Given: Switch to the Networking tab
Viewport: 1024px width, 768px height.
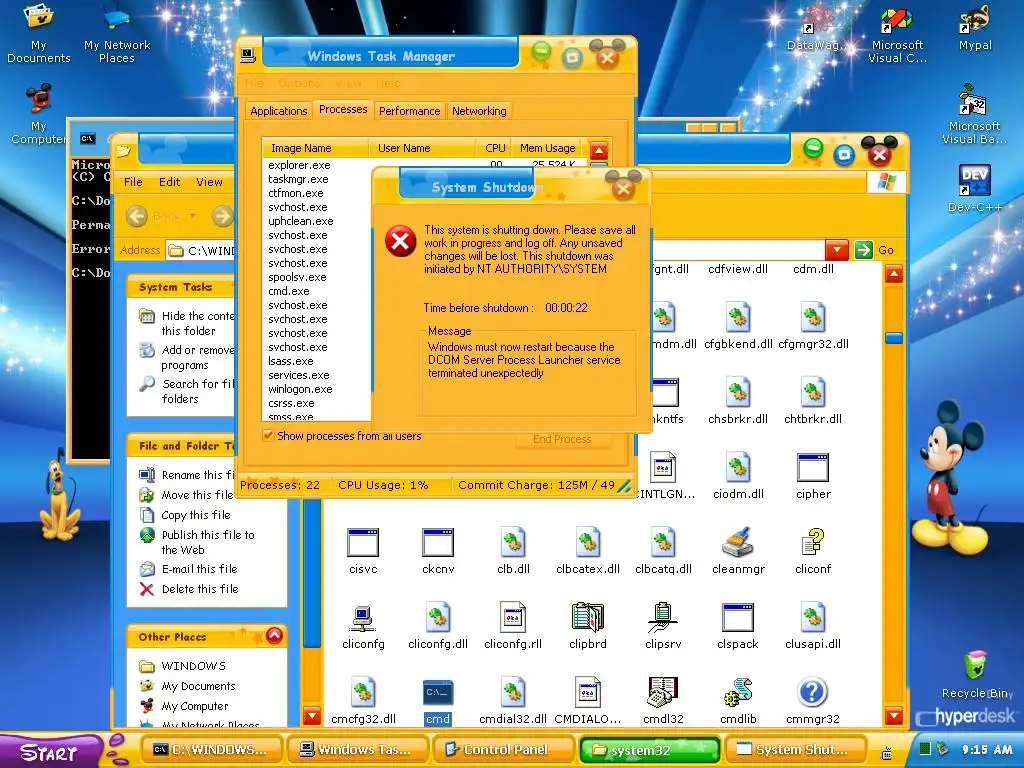Looking at the screenshot, I should tap(479, 111).
